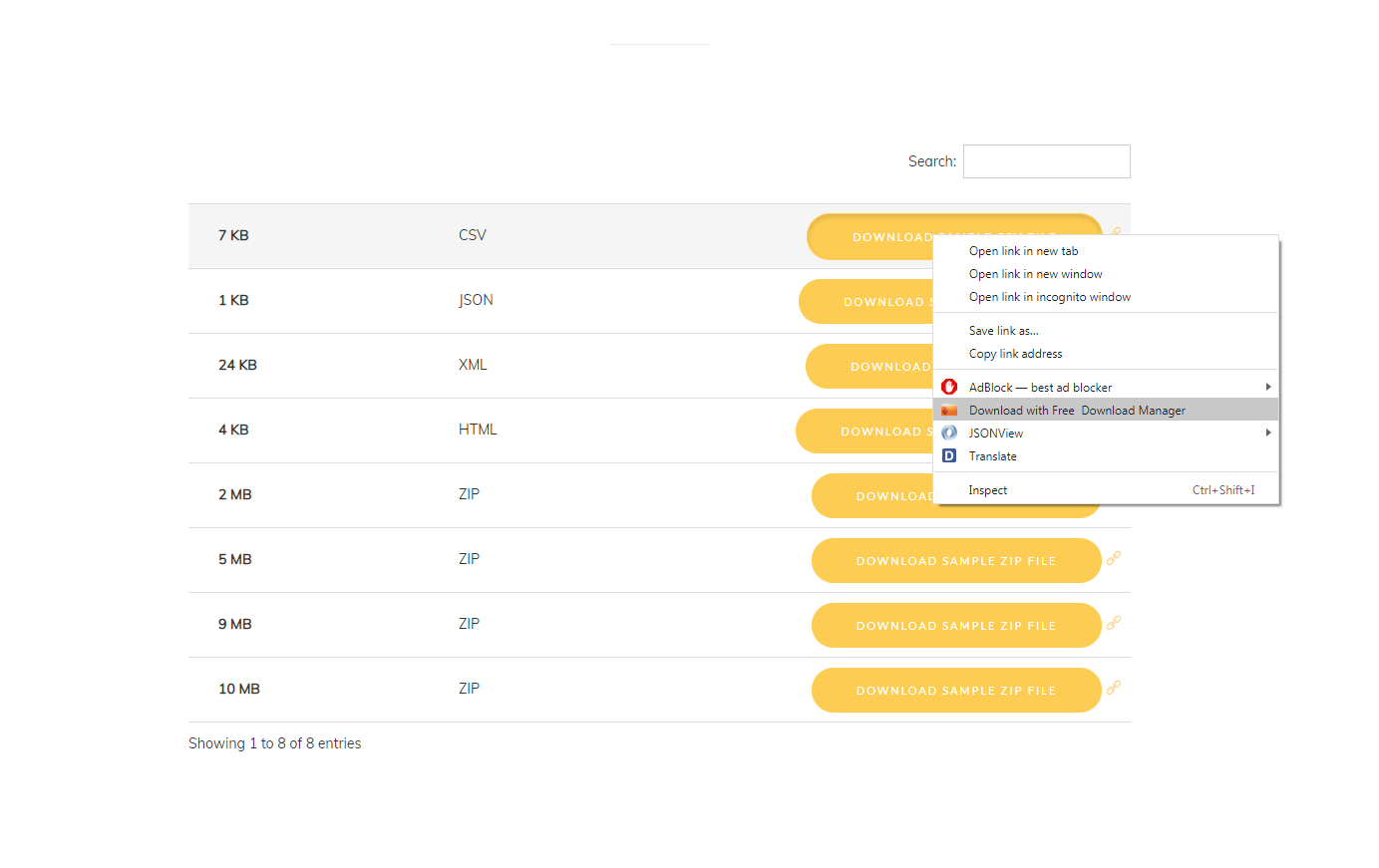Select Open link in incognito window

click(1049, 297)
